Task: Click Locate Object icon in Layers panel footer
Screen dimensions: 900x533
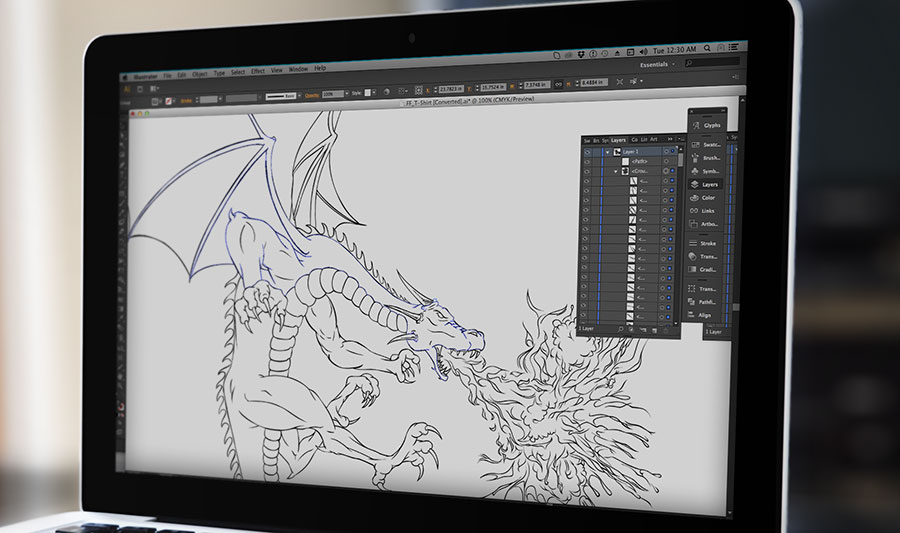Action: [620, 329]
